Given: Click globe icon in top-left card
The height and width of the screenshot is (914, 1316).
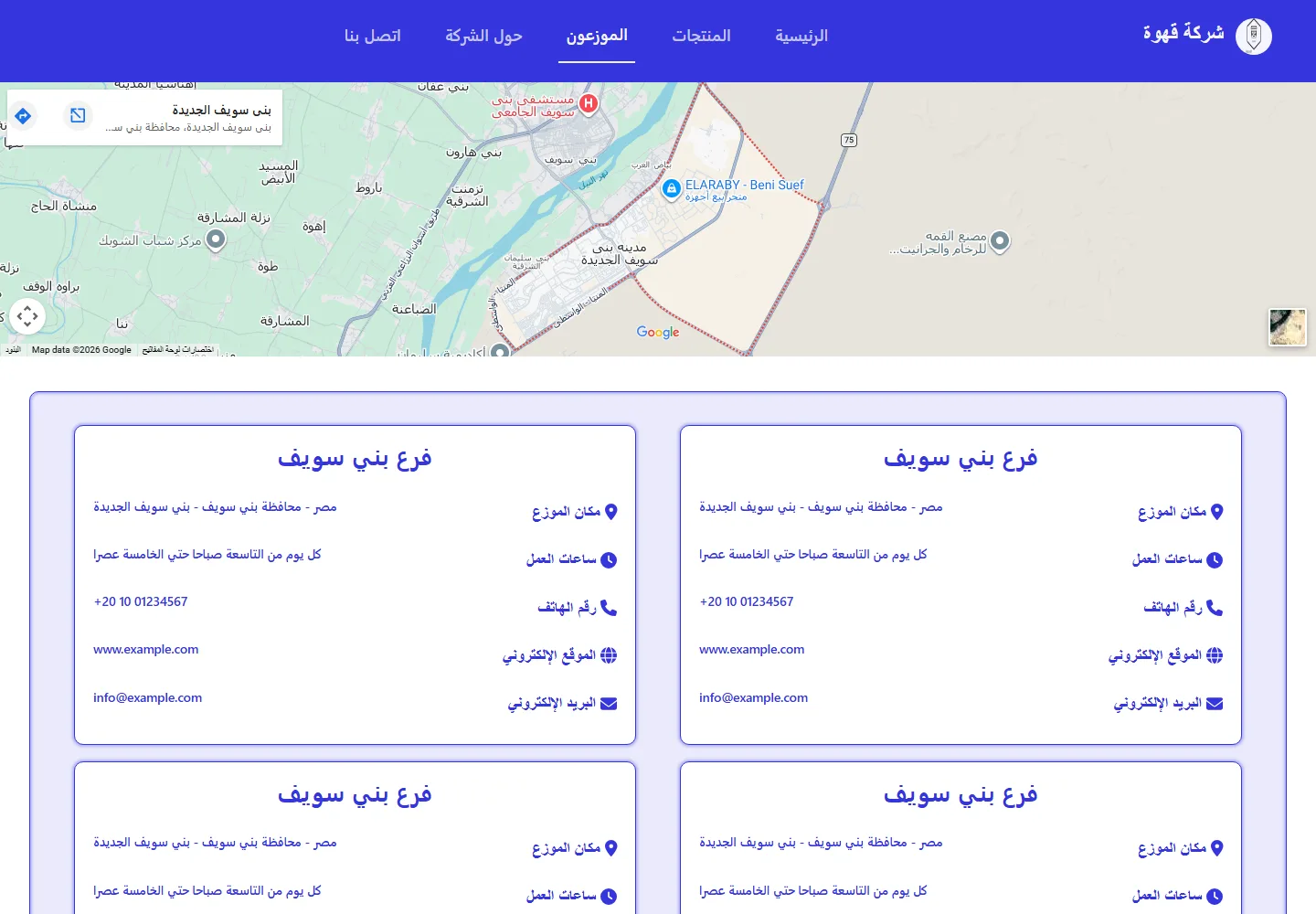Looking at the screenshot, I should (x=609, y=655).
